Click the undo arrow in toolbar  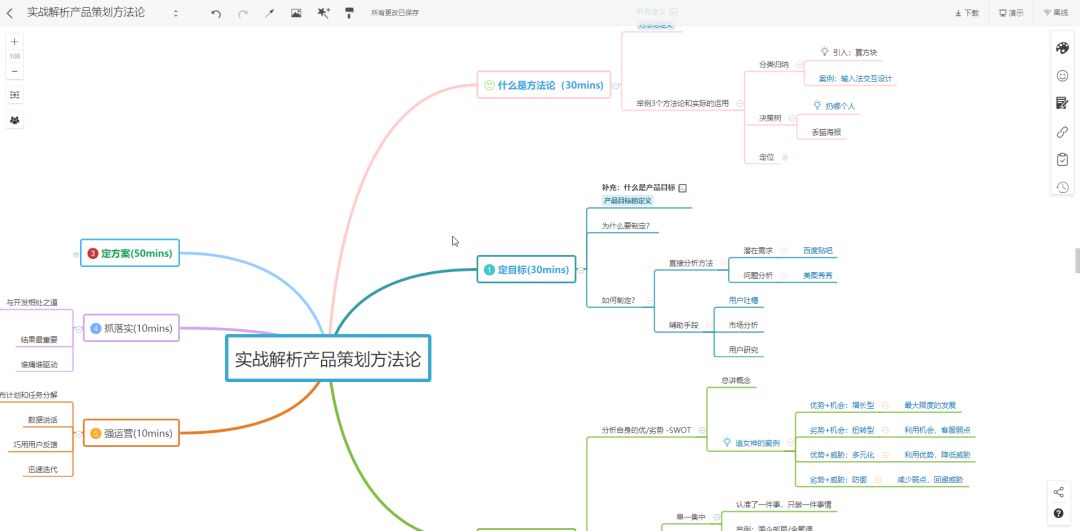pos(216,13)
